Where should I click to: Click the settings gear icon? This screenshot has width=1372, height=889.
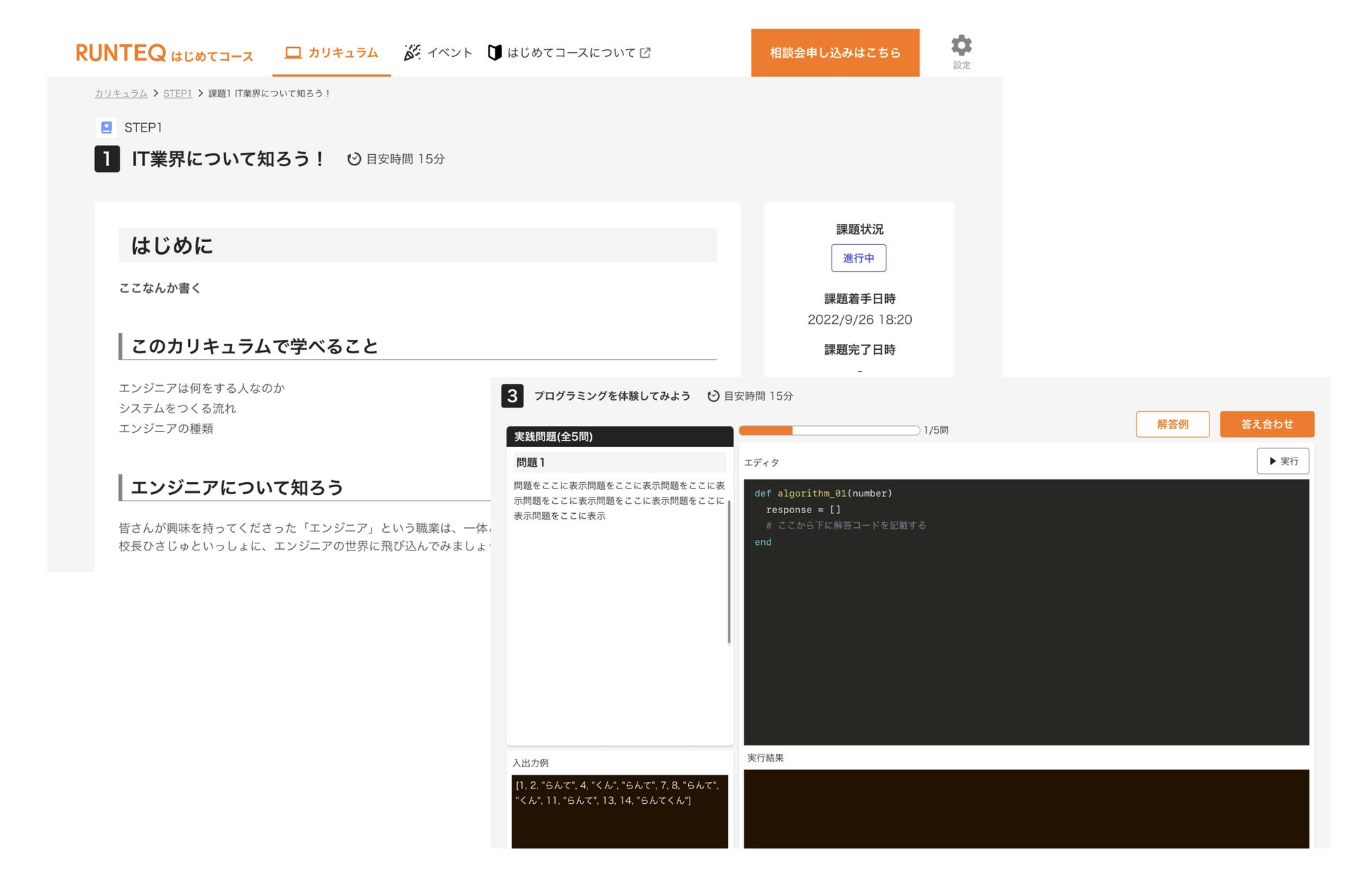pyautogui.click(x=961, y=46)
